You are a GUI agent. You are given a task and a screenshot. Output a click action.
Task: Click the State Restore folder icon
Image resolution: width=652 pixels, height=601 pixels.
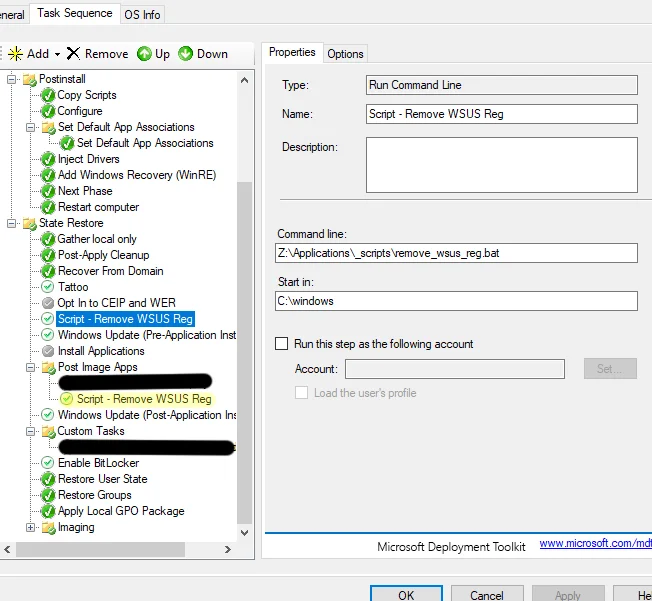coord(30,223)
